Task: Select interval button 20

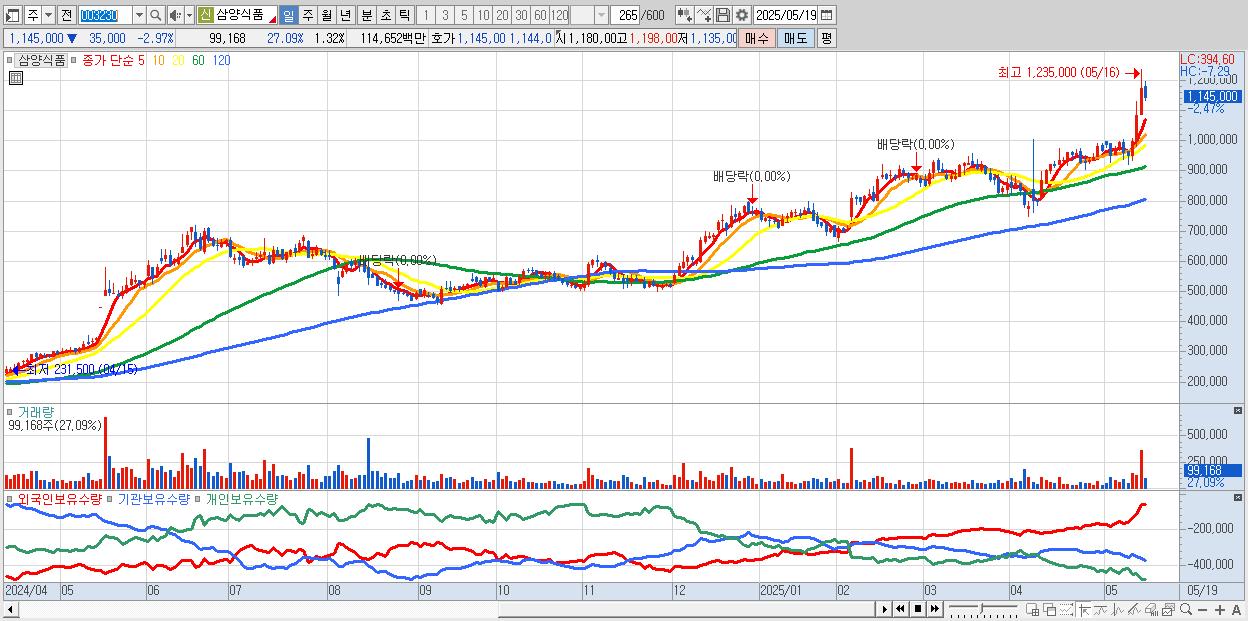Action: 502,15
